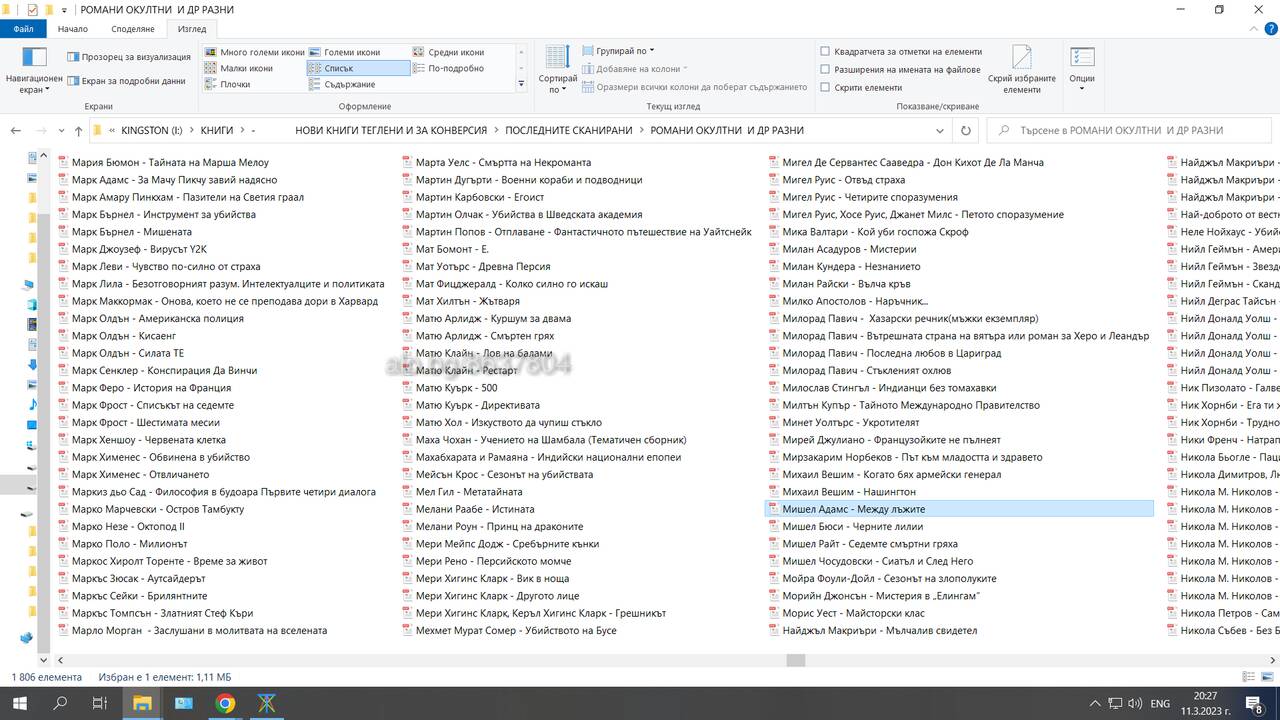
Task: Open Google Chrome from taskbar
Action: 225,703
